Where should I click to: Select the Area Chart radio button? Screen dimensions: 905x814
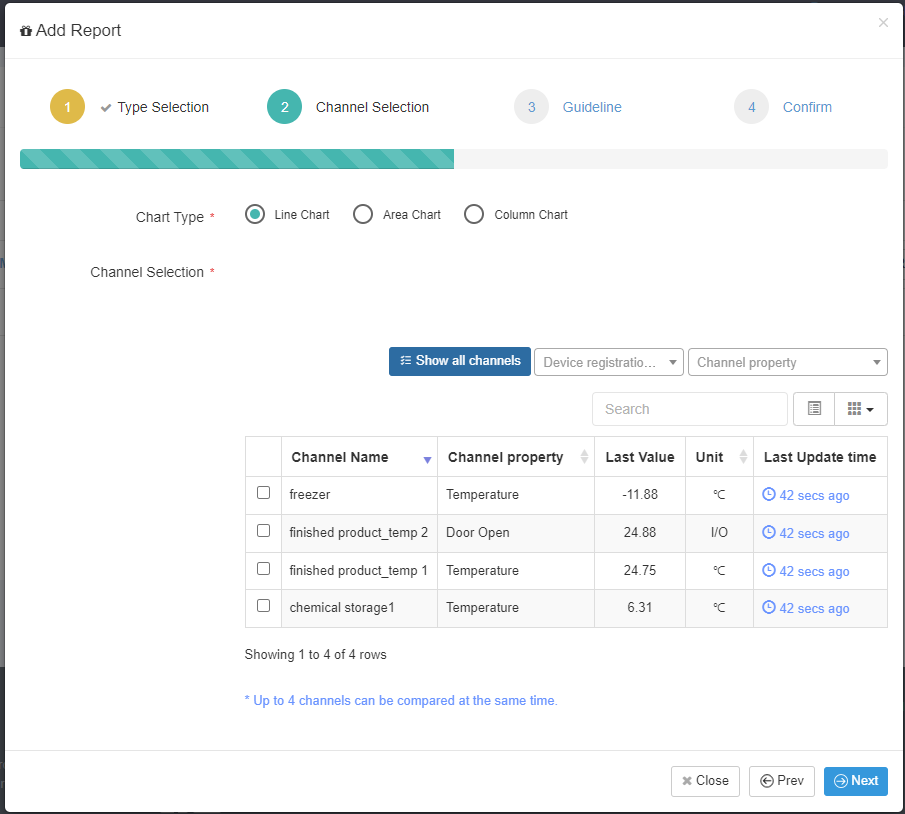pos(363,214)
